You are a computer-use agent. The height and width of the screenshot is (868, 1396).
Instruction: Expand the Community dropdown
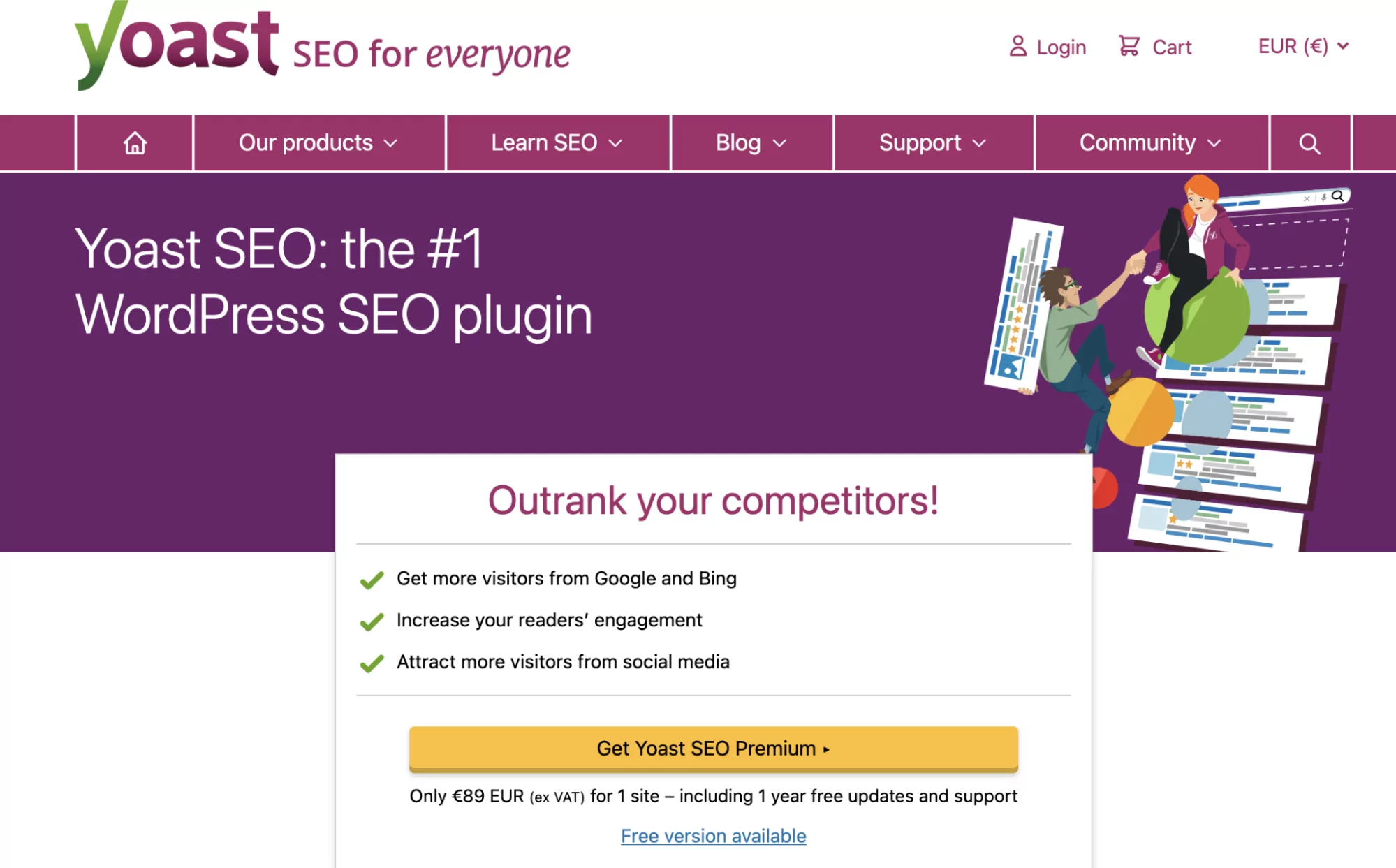click(1149, 142)
